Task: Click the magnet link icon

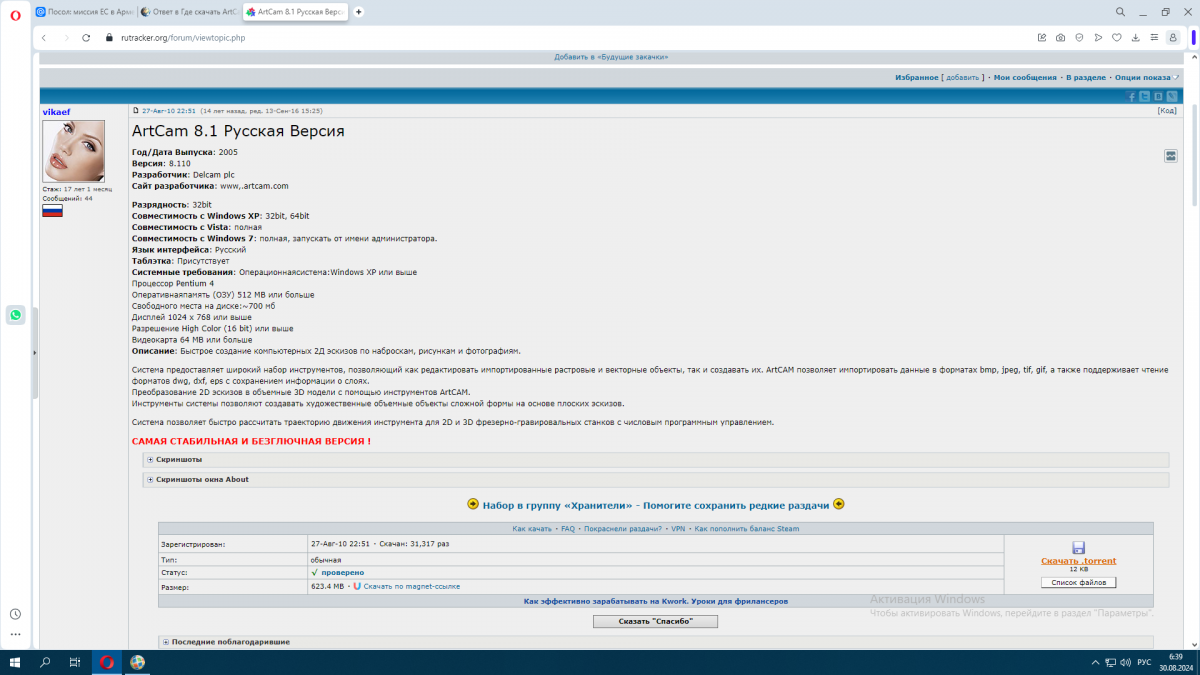Action: [357, 586]
